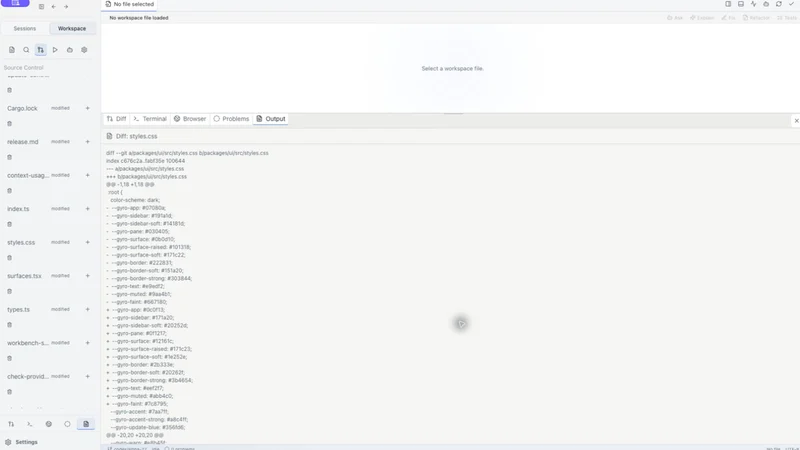Open bottom sidebar diff icon
This screenshot has height=450, width=800.
click(x=11, y=424)
